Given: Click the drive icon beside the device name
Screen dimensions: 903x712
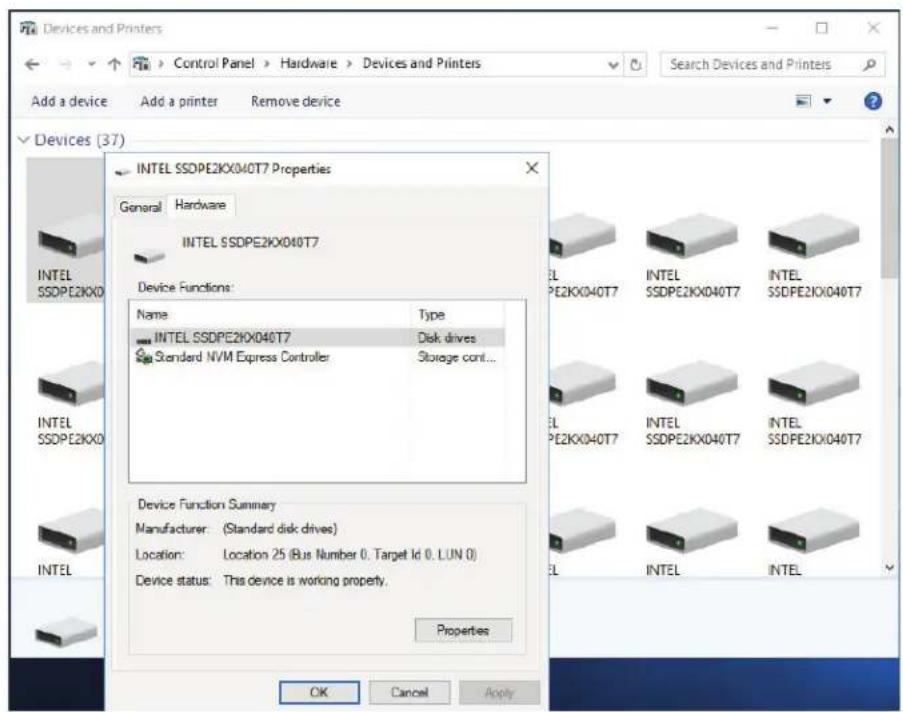Looking at the screenshot, I should click(x=149, y=256).
